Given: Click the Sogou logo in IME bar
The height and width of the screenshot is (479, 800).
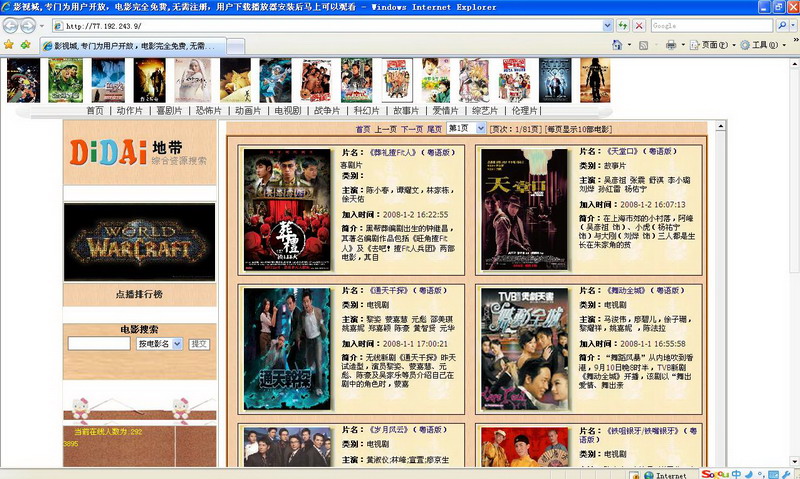Looking at the screenshot, I should [x=715, y=474].
